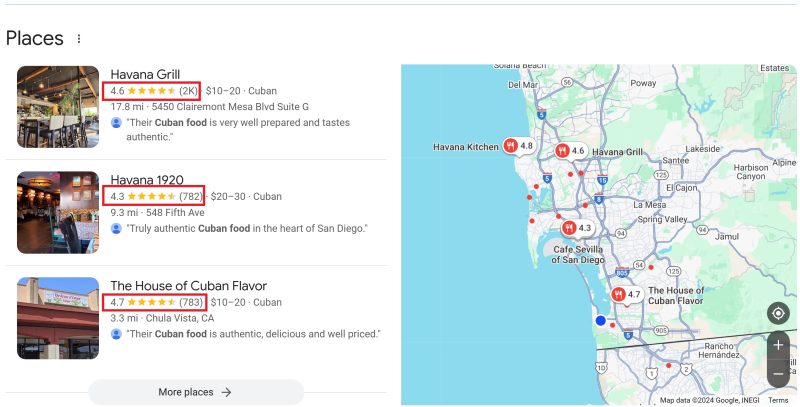Open the map Terms link
This screenshot has width=800, height=407.
pos(778,400)
